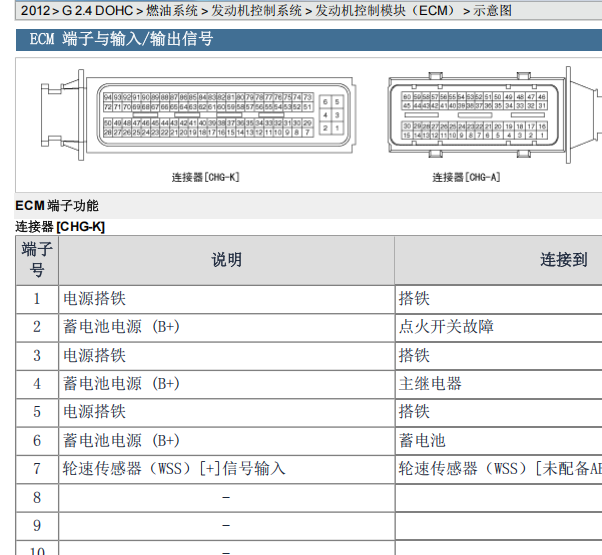
Task: Select terminal number 4 cell
Action: [x=37, y=384]
